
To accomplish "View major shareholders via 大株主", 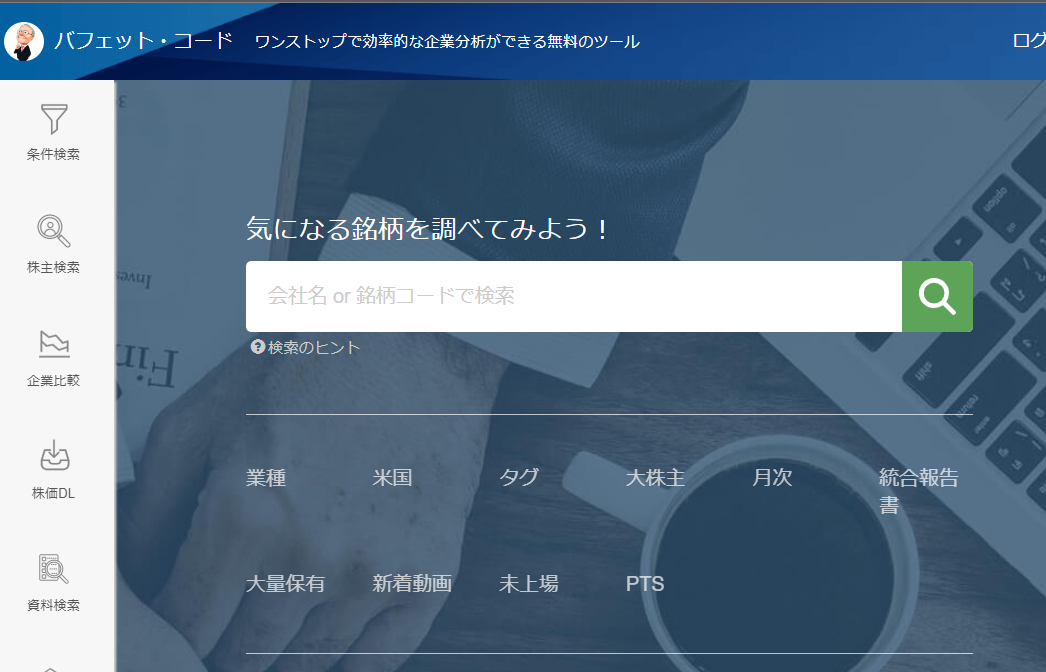I will (655, 478).
